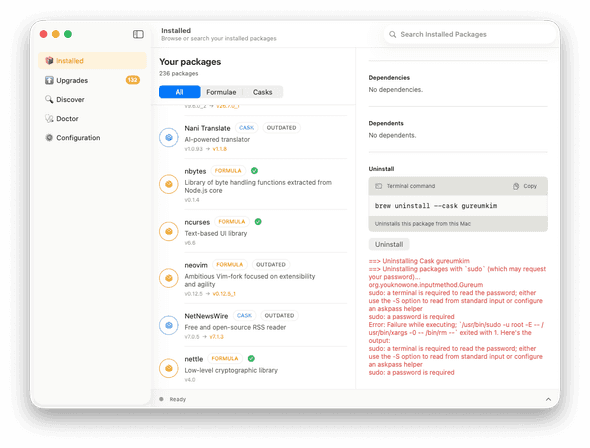The height and width of the screenshot is (448, 590).
Task: Click the No dependents text
Action: point(392,135)
